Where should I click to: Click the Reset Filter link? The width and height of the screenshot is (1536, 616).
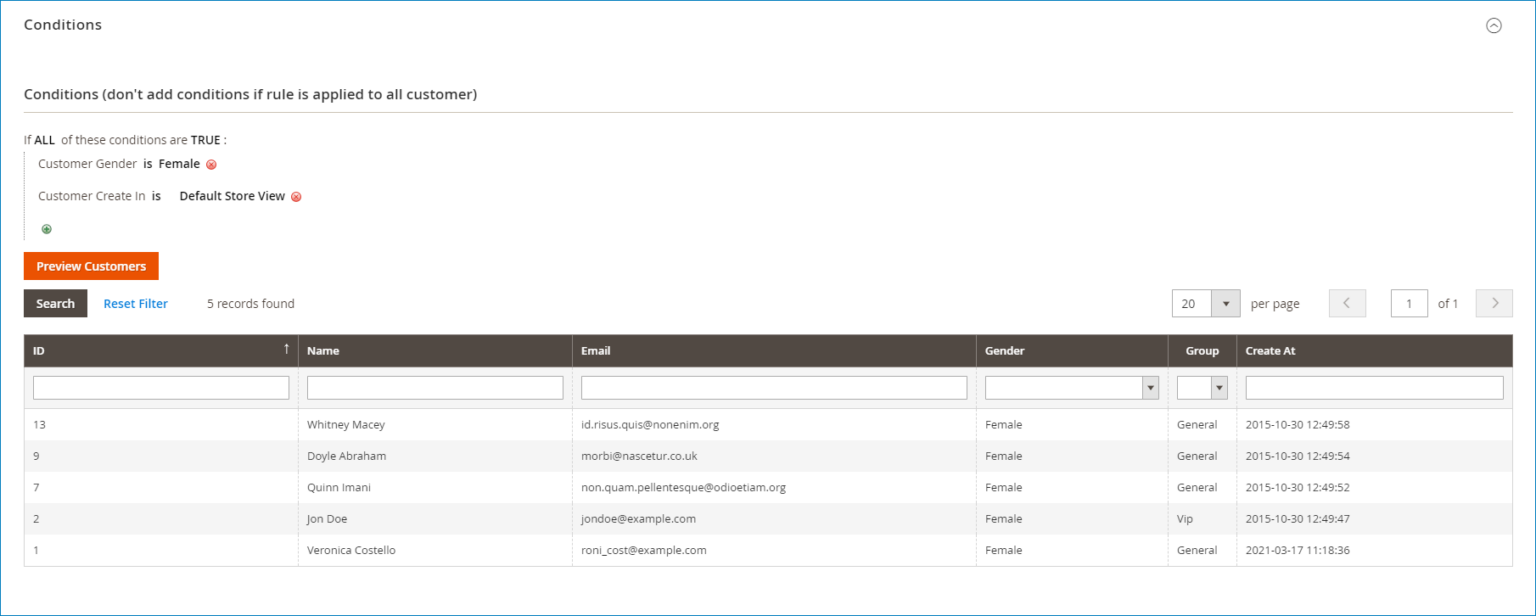click(x=135, y=303)
